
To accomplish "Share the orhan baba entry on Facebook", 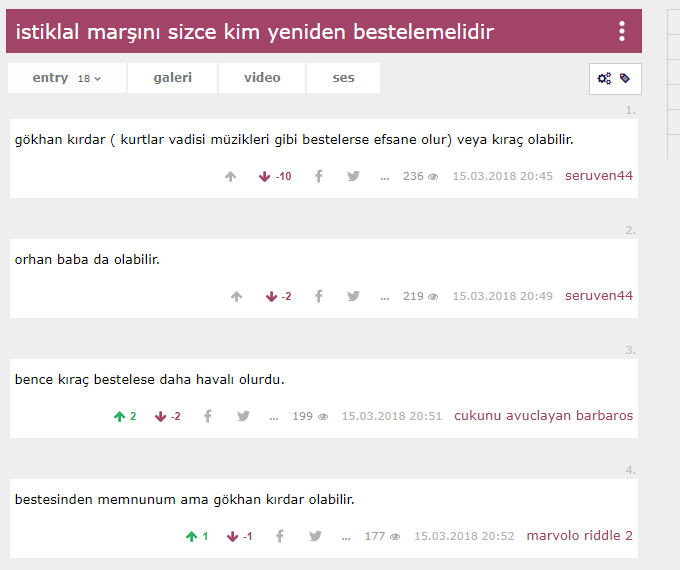I will [318, 296].
